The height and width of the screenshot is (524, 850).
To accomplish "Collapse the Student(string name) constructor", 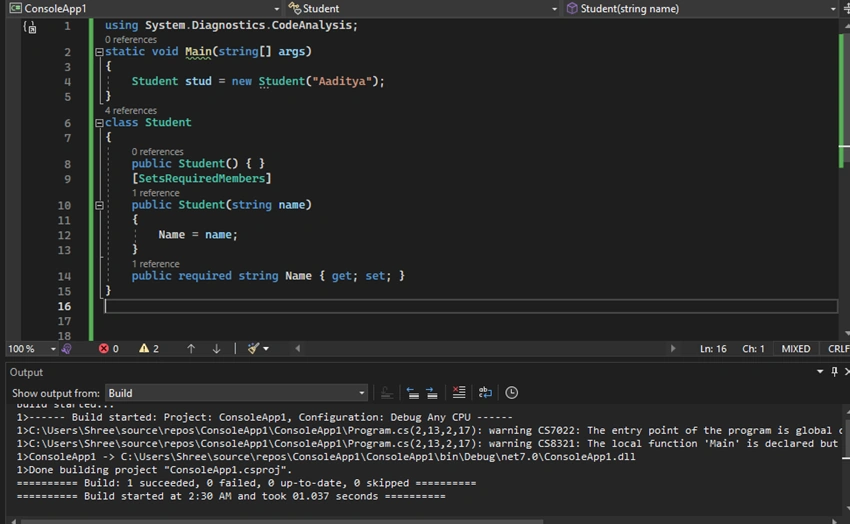I will pos(99,205).
